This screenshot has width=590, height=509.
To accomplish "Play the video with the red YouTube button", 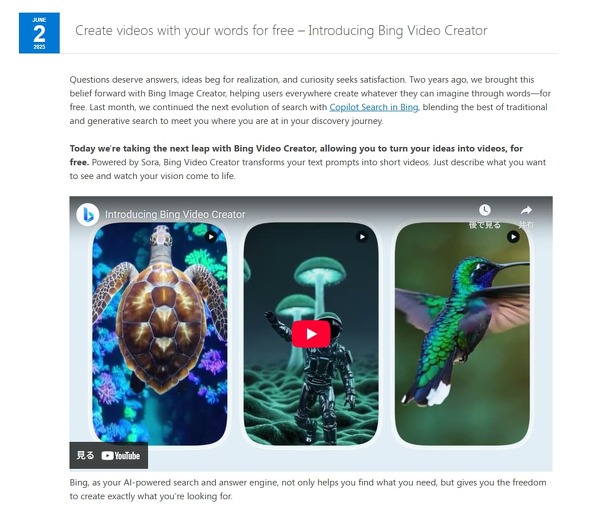I will coord(311,334).
